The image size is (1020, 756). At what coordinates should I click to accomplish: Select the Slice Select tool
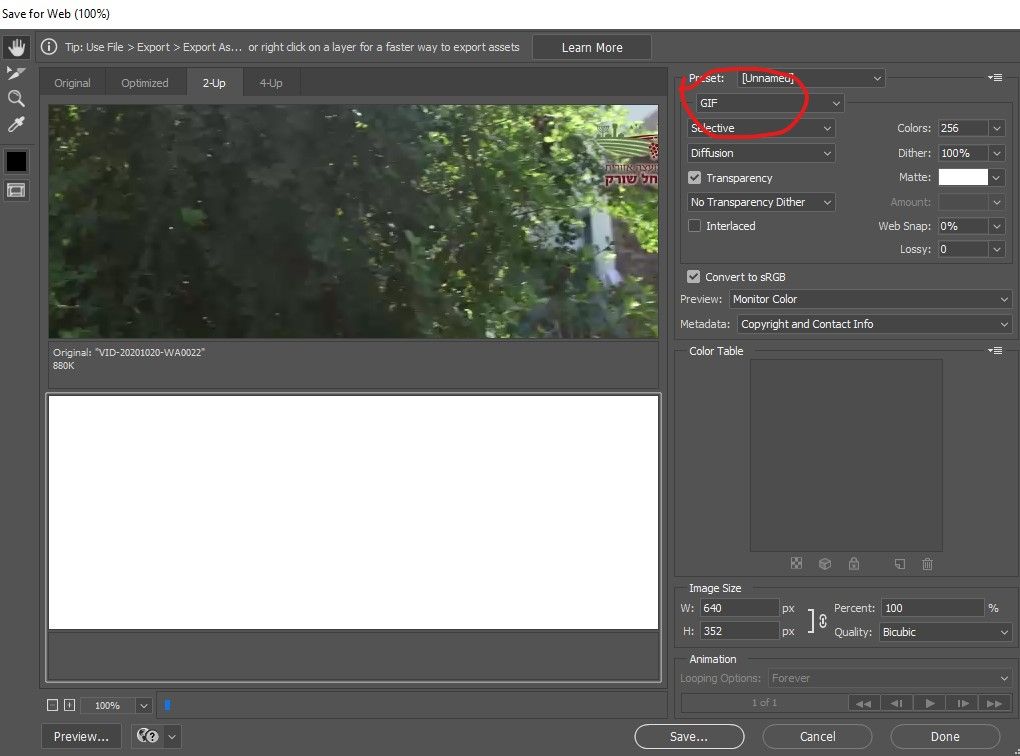click(x=16, y=73)
